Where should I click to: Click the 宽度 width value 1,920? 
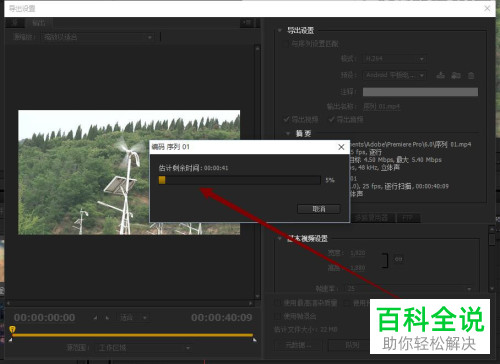[x=357, y=253]
